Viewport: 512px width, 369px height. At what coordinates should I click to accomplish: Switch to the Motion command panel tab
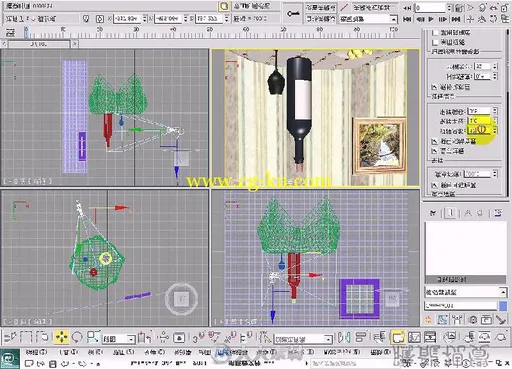pos(473,320)
